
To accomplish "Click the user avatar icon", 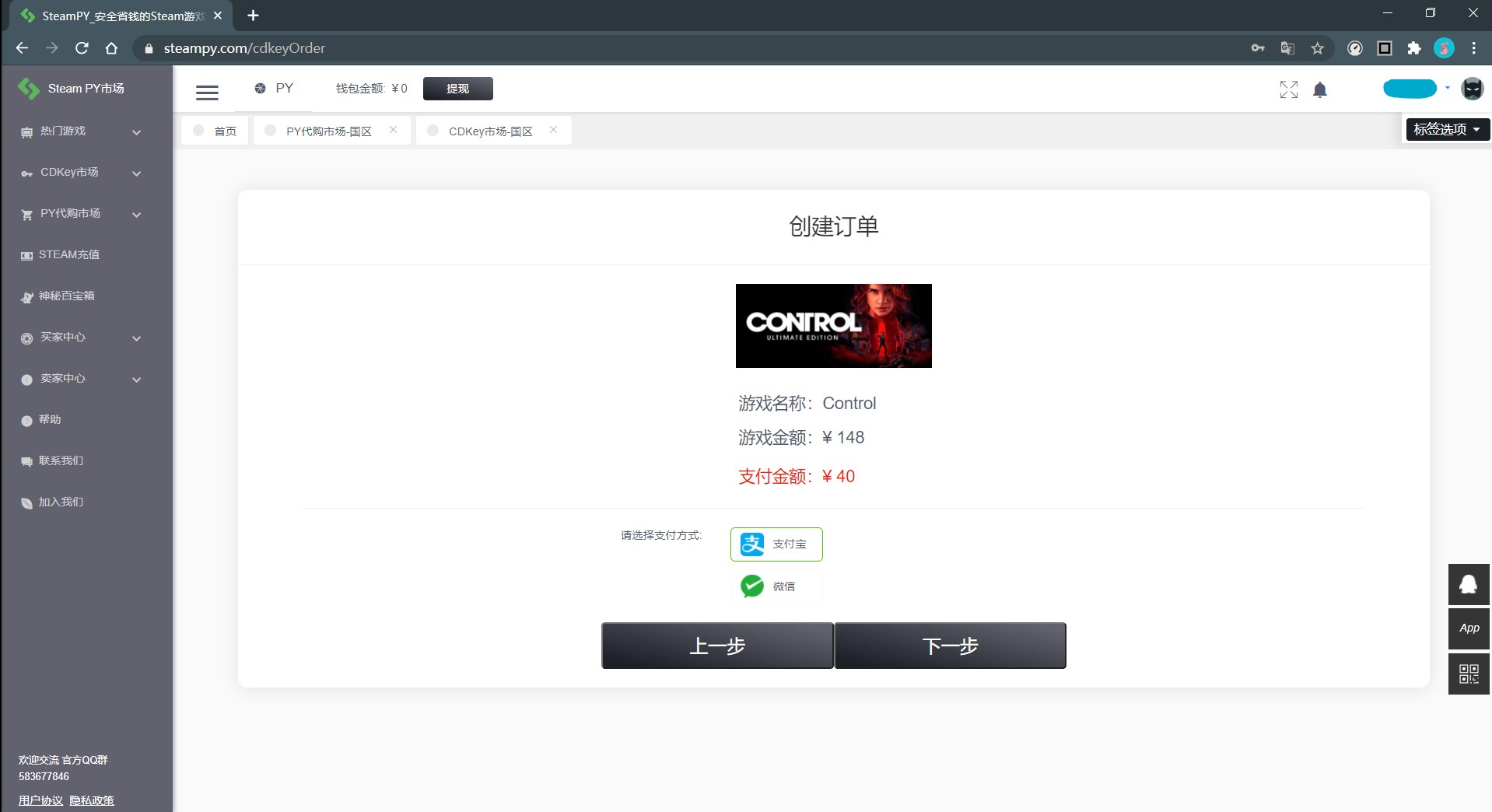I will click(1473, 89).
